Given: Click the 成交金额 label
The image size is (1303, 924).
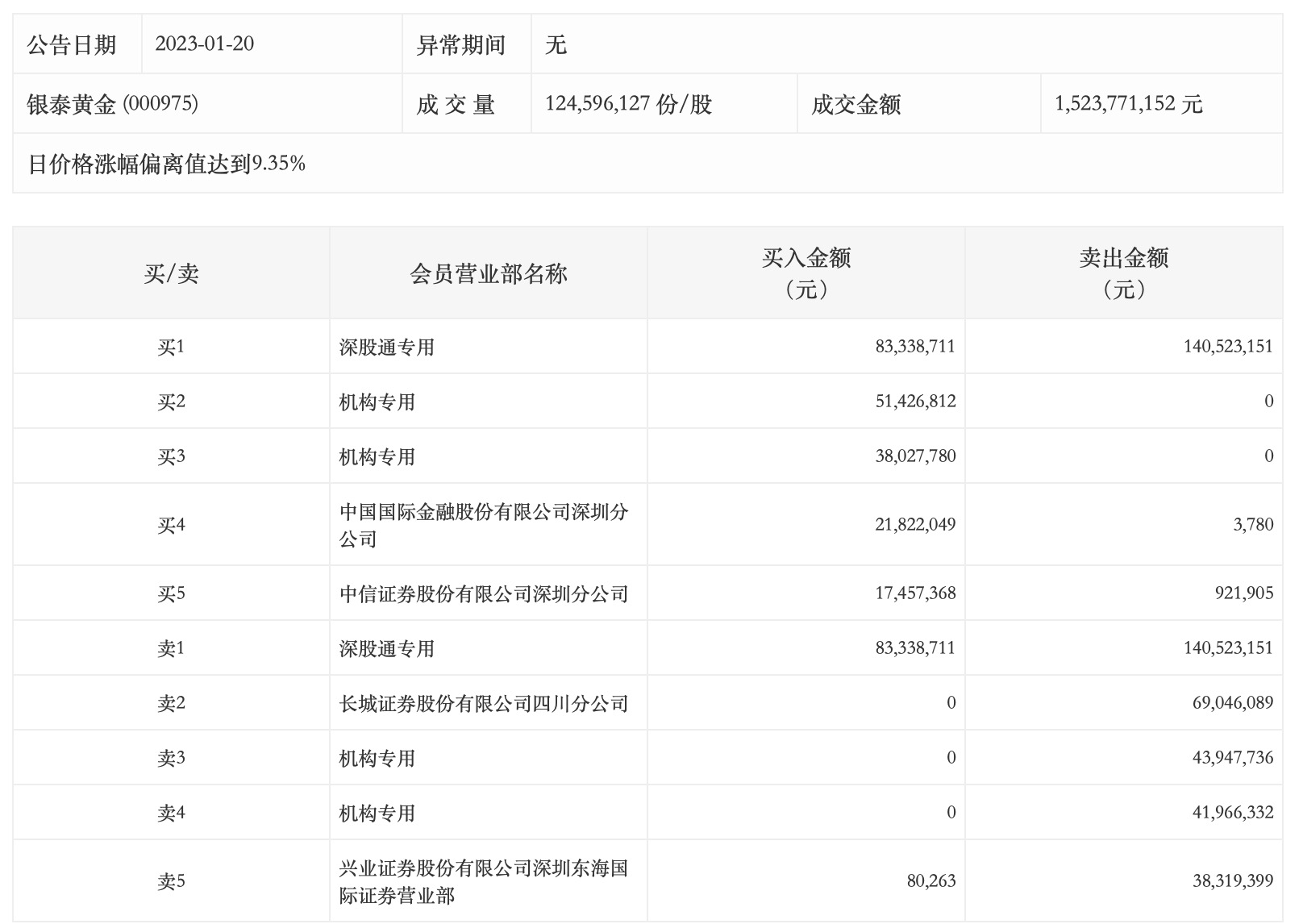Looking at the screenshot, I should point(855,105).
